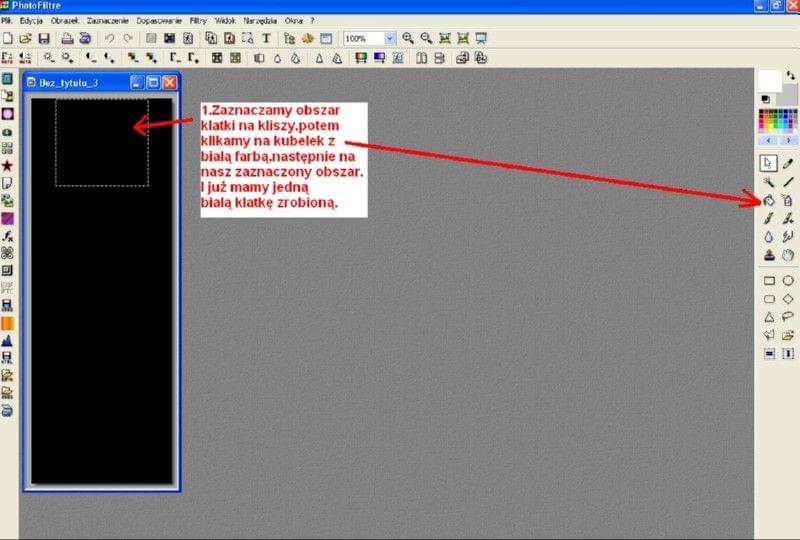This screenshot has height=540, width=800.
Task: Select the Line tool
Action: (x=788, y=182)
